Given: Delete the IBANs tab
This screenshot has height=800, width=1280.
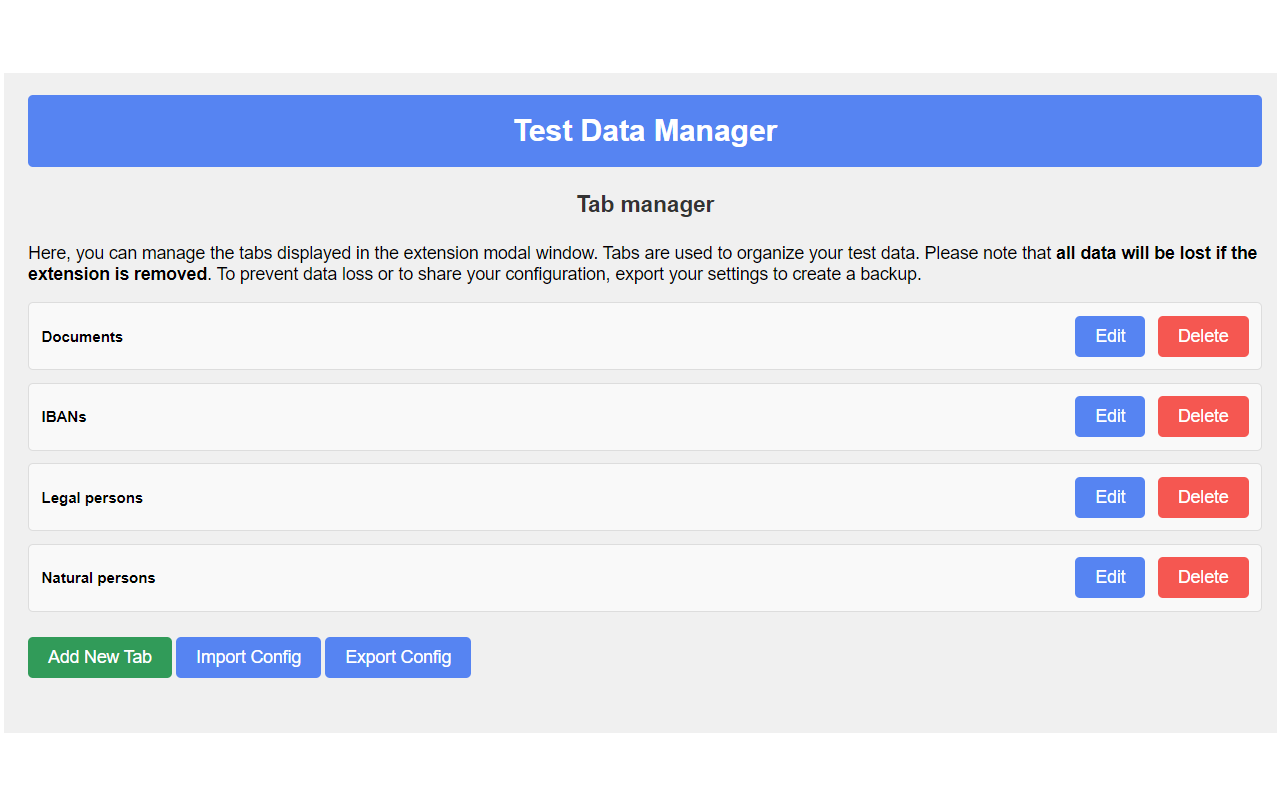Looking at the screenshot, I should point(1203,416).
